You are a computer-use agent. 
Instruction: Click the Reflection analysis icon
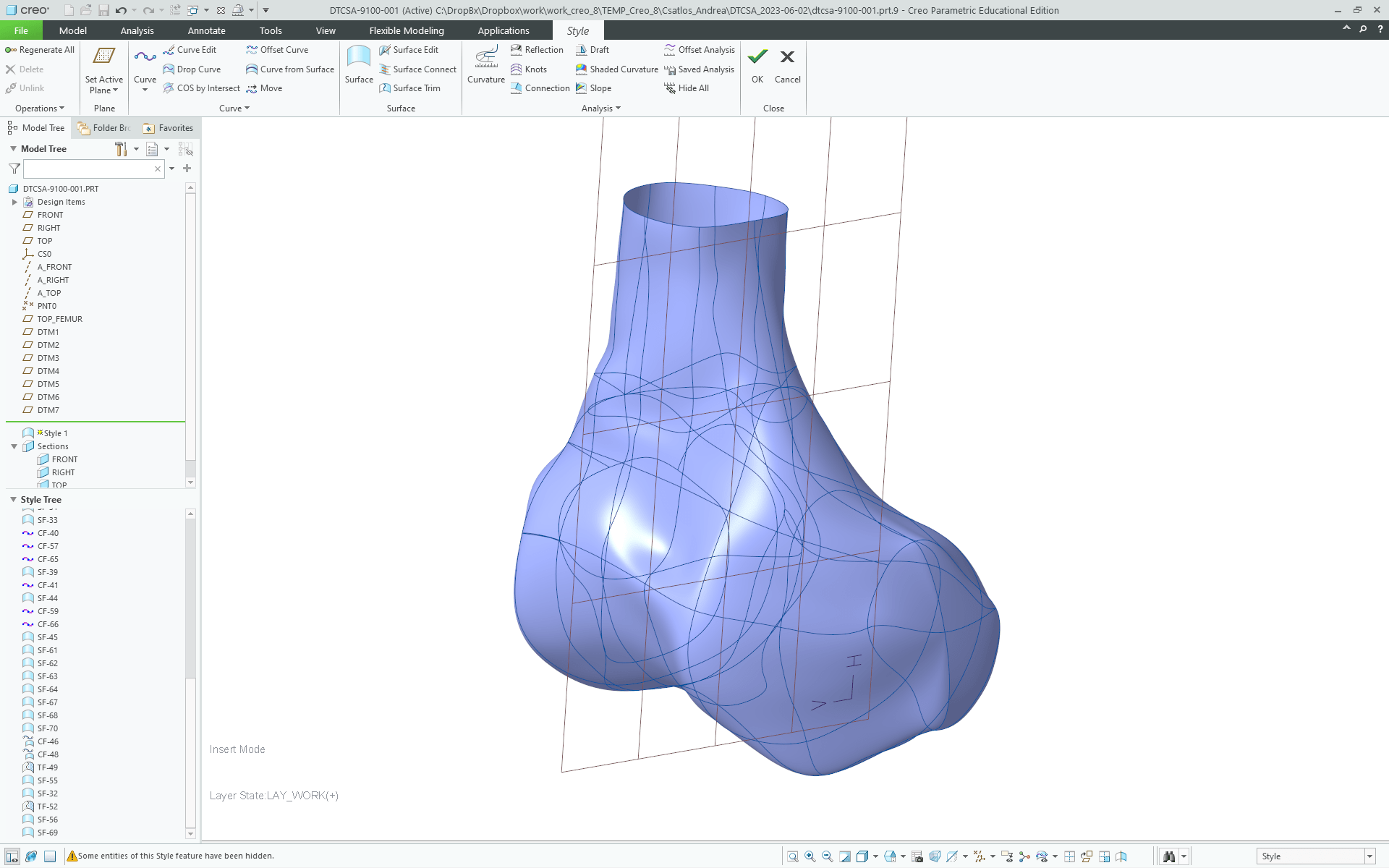click(x=516, y=50)
